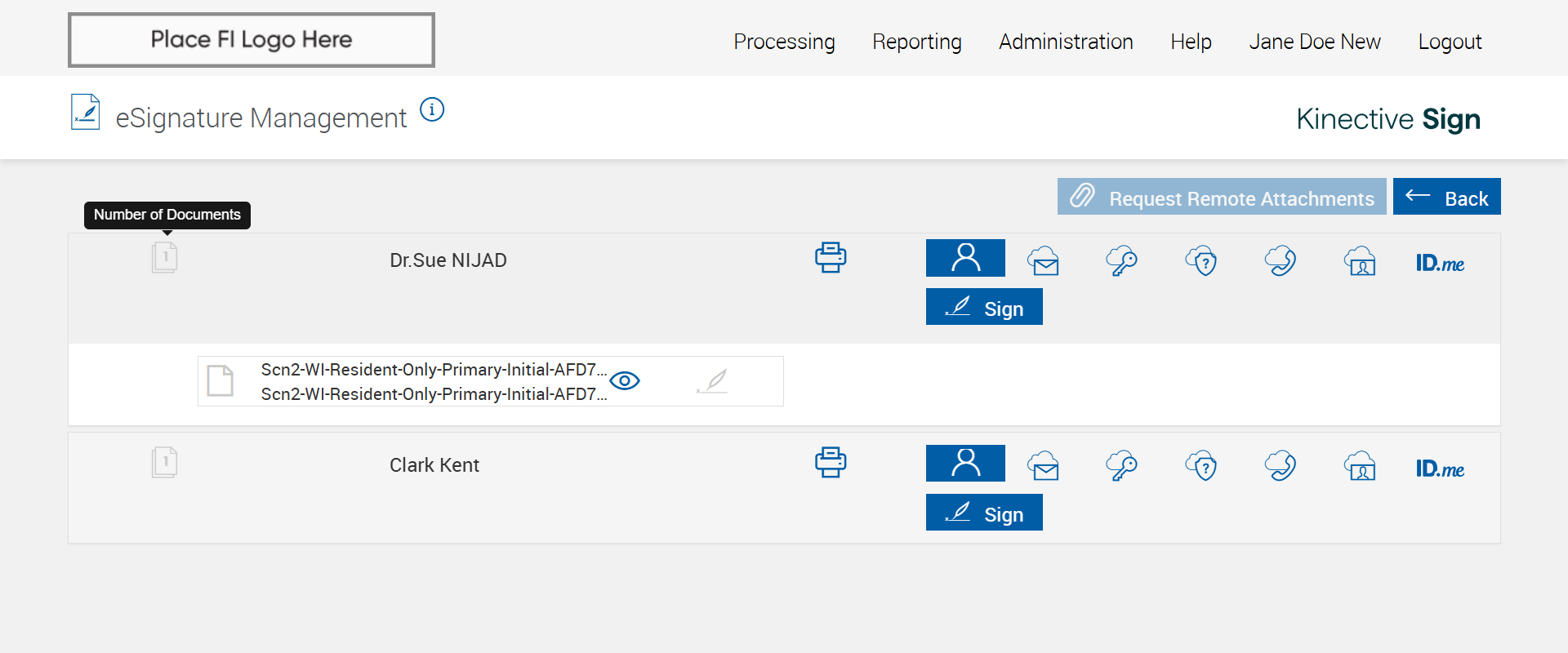The height and width of the screenshot is (653, 1568).
Task: Select photo ID verification icon for Dr.Sue NIJAD
Action: point(1360,261)
